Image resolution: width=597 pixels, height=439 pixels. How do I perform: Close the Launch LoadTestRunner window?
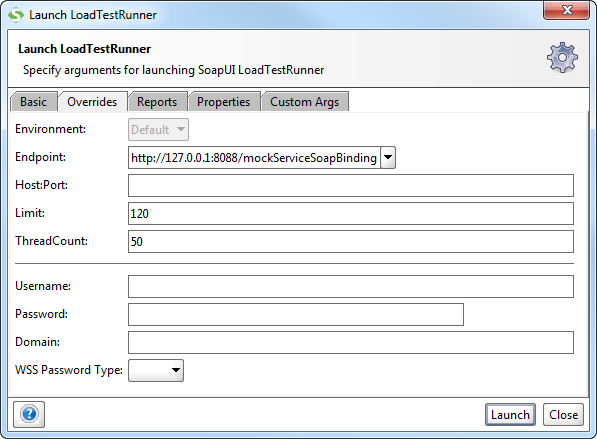coord(567,10)
